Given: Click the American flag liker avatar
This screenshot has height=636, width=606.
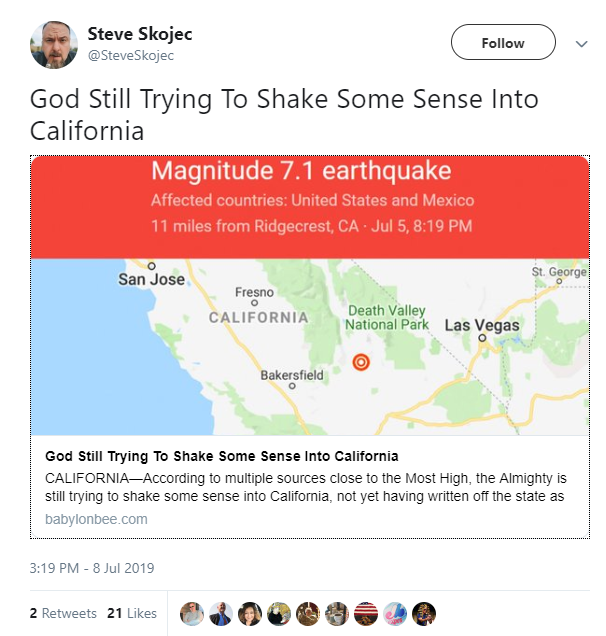Looking at the screenshot, I should tap(366, 613).
